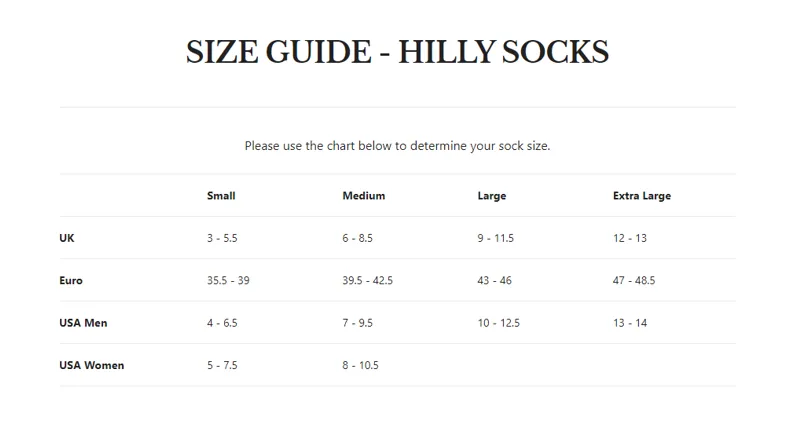Click the Euro row label
The width and height of the screenshot is (800, 424).
point(71,281)
